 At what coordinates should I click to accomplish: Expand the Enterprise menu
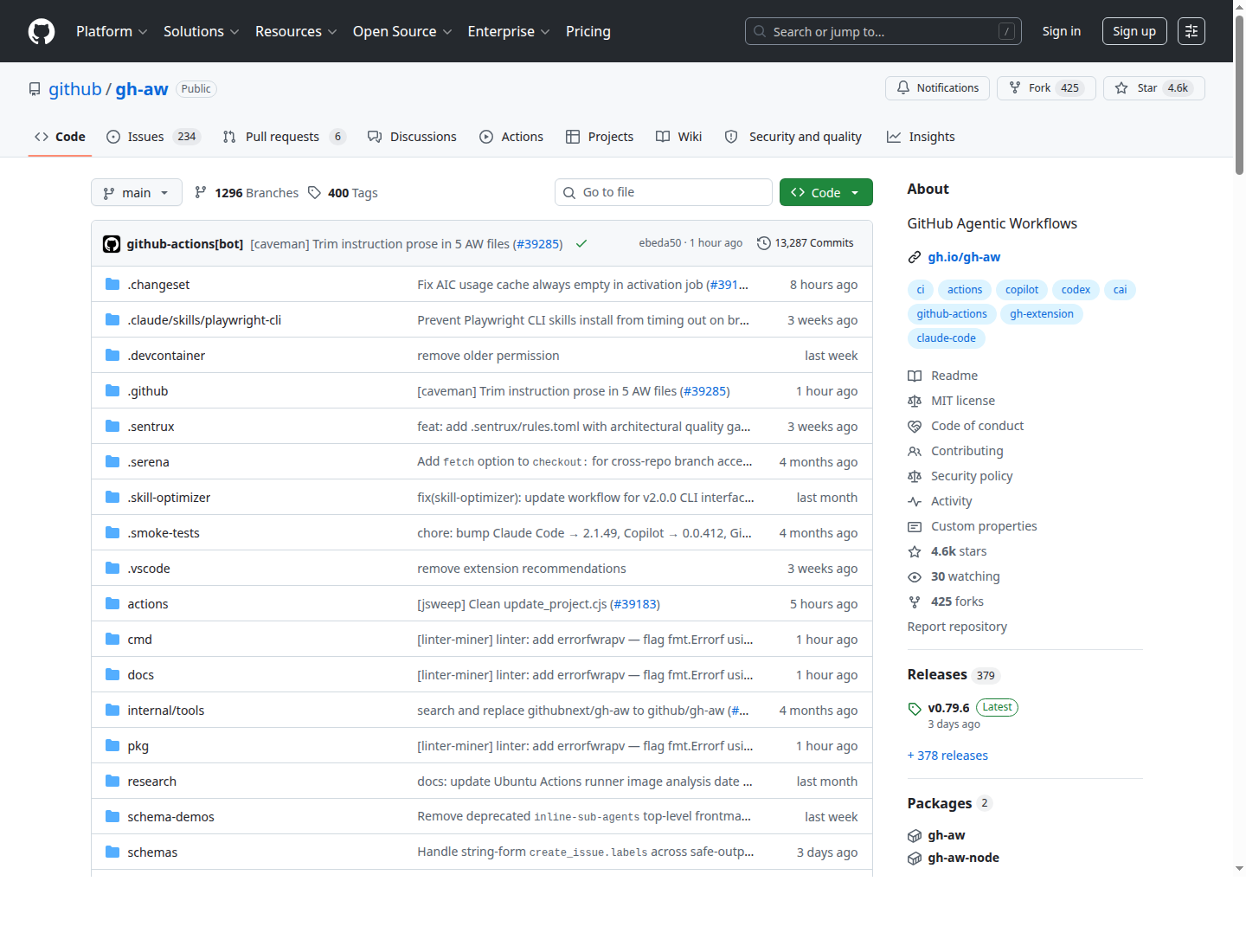point(509,31)
